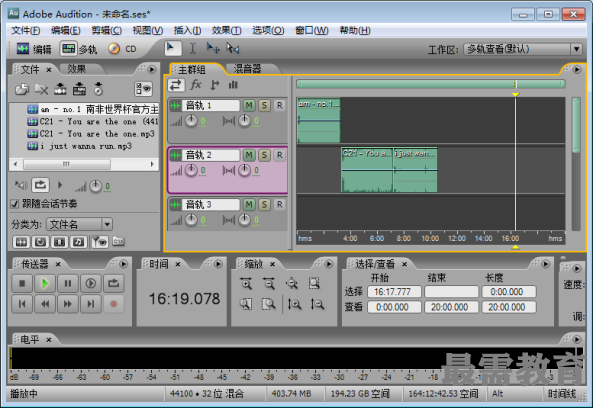Click the green Play button
593x409 pixels.
pyautogui.click(x=45, y=283)
